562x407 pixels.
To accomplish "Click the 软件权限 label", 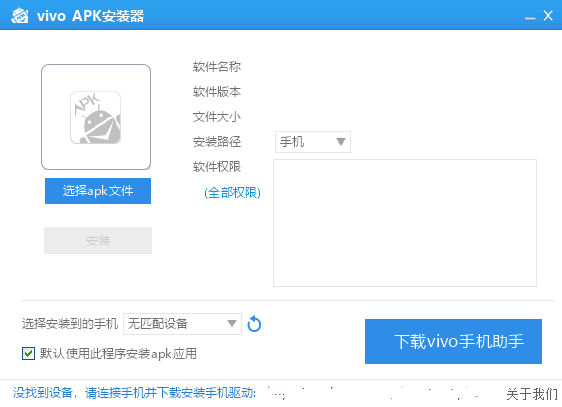I will (x=217, y=167).
